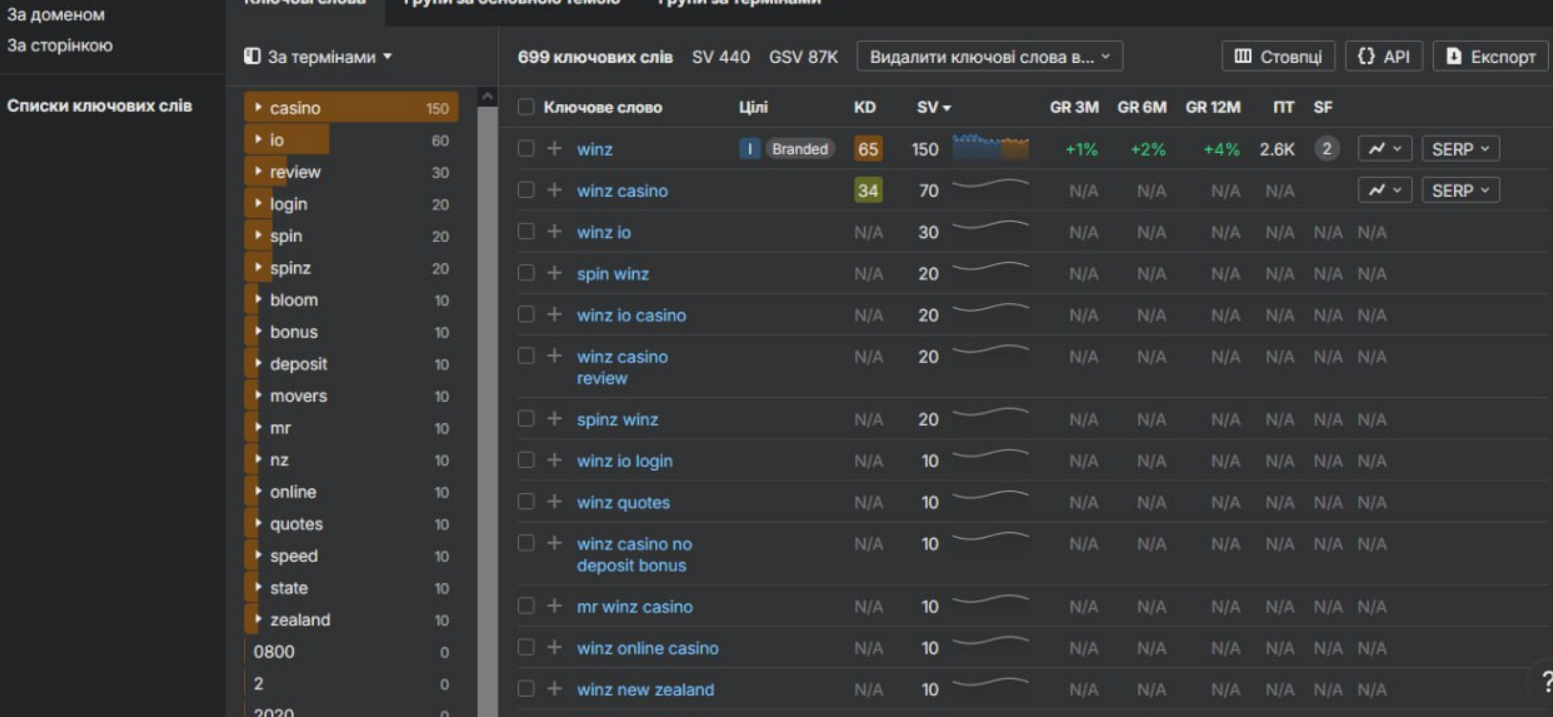Add "winz casino review" using plus icon
1553x717 pixels.
coord(554,356)
